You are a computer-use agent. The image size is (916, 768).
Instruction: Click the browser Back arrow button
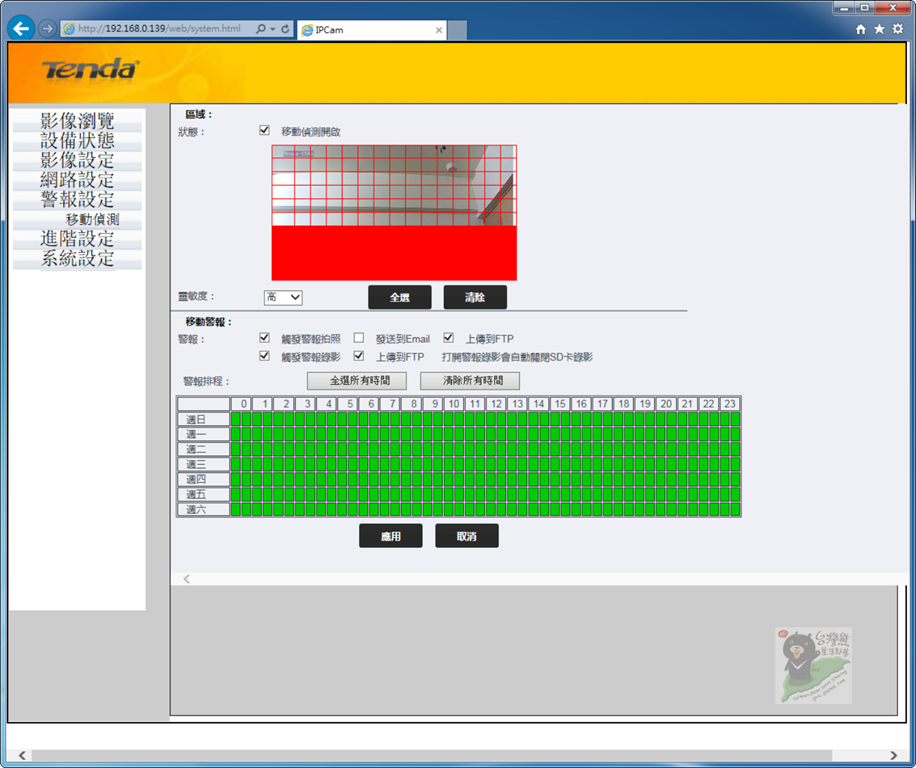[x=21, y=28]
